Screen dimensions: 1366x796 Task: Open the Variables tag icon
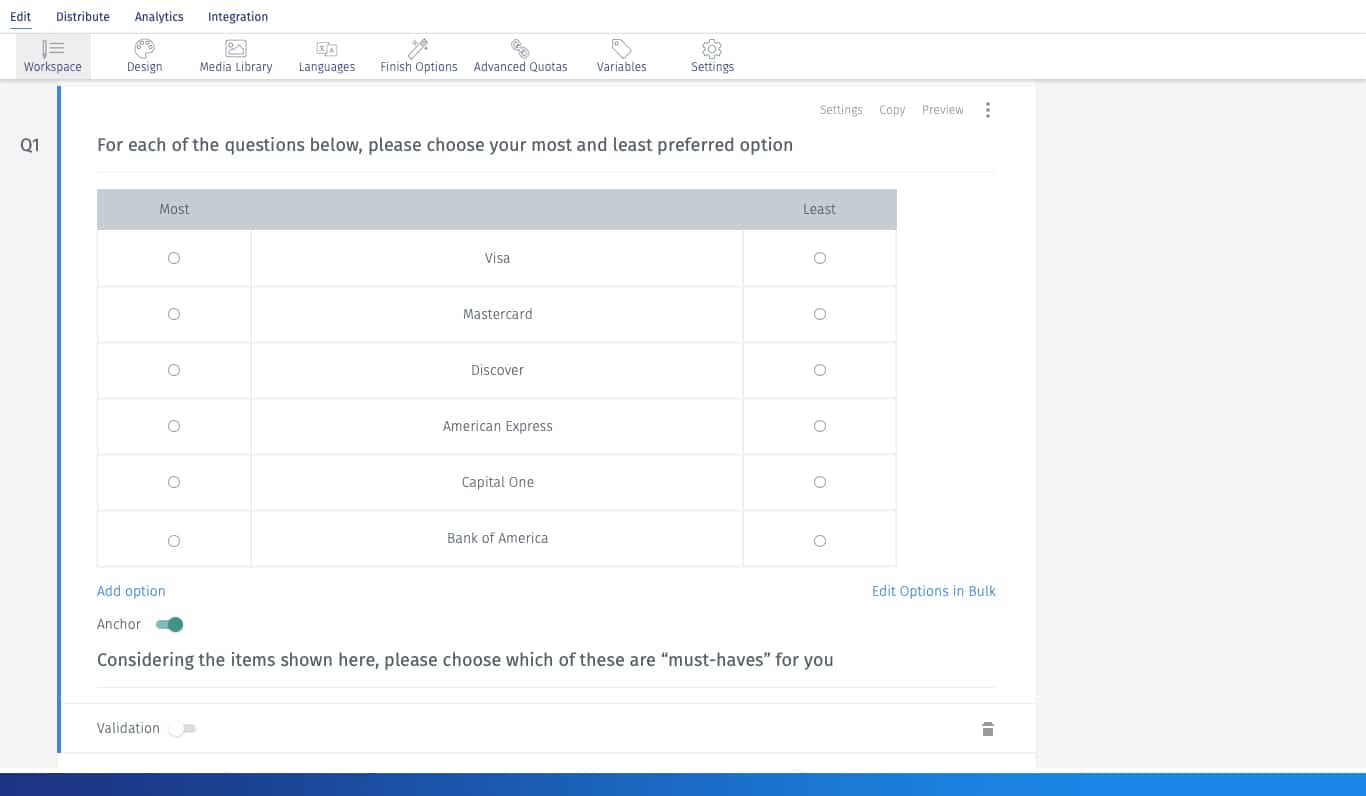(x=621, y=48)
